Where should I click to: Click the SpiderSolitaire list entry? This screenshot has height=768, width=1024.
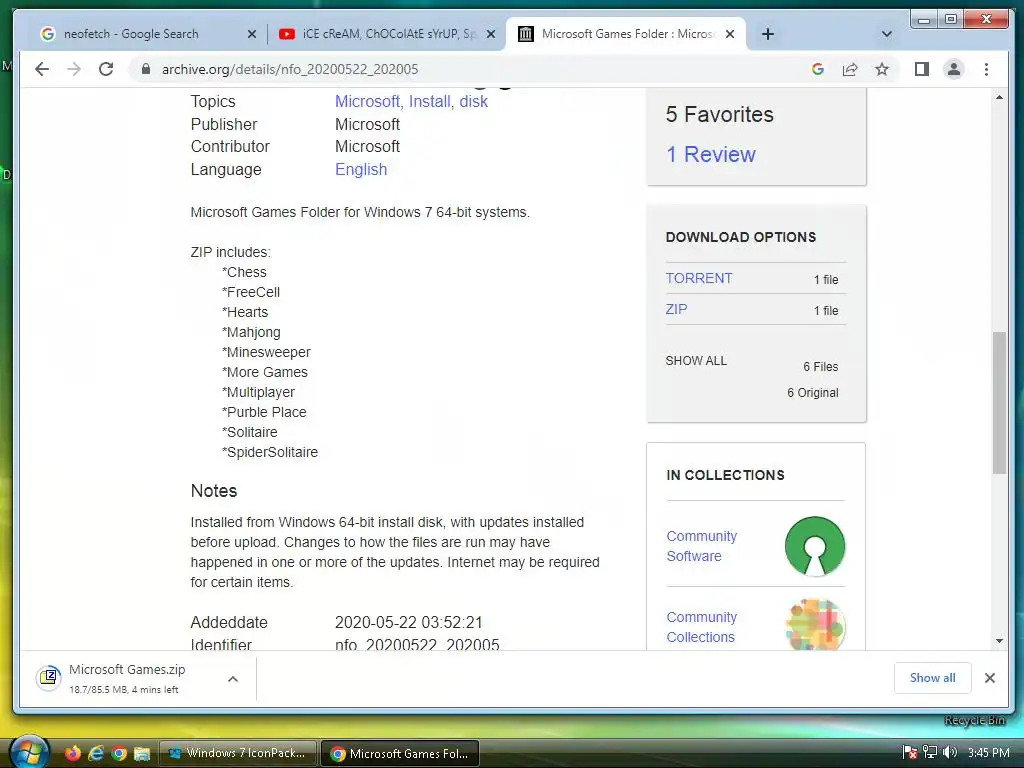click(270, 452)
